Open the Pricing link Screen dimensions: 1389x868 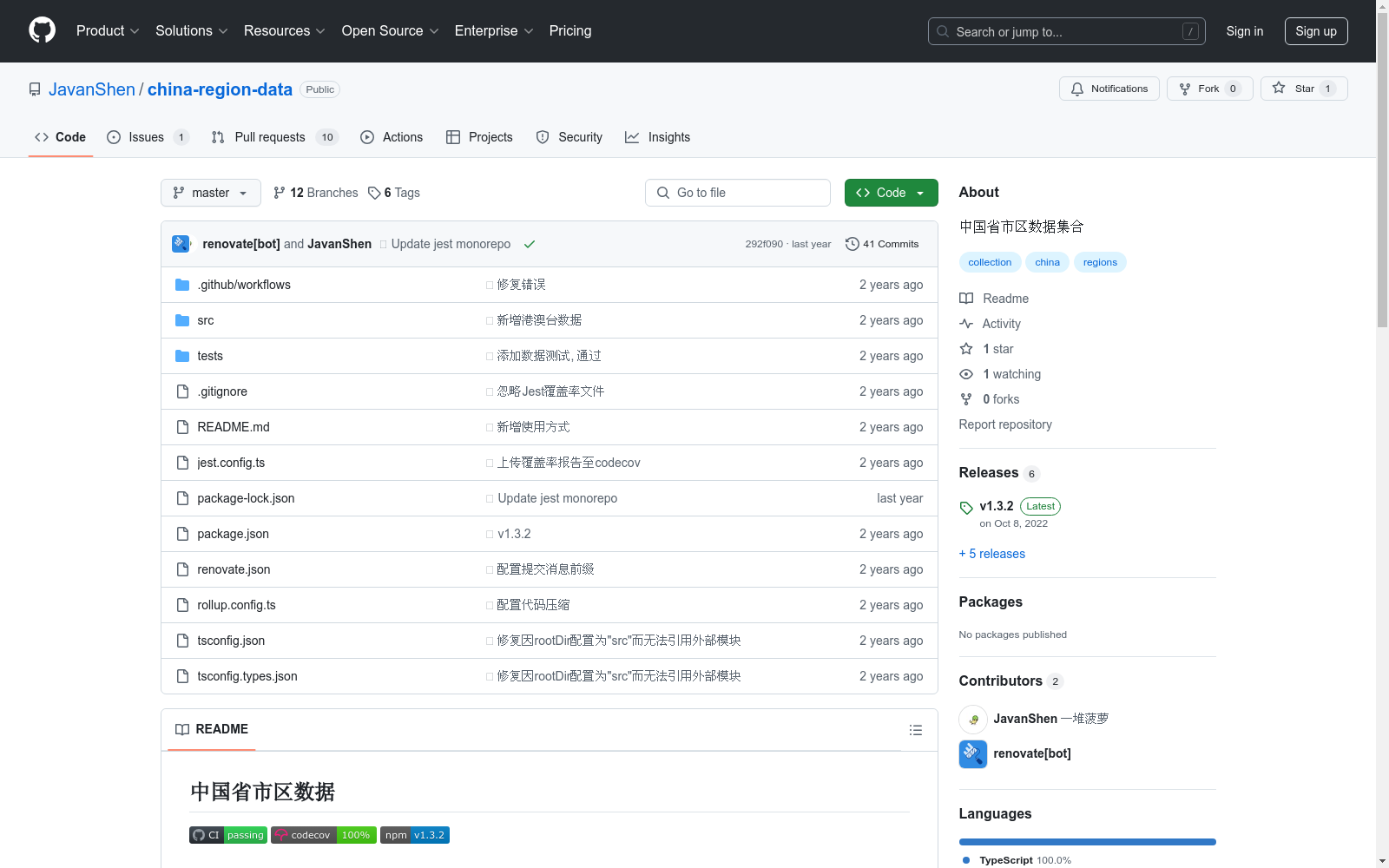pyautogui.click(x=570, y=30)
